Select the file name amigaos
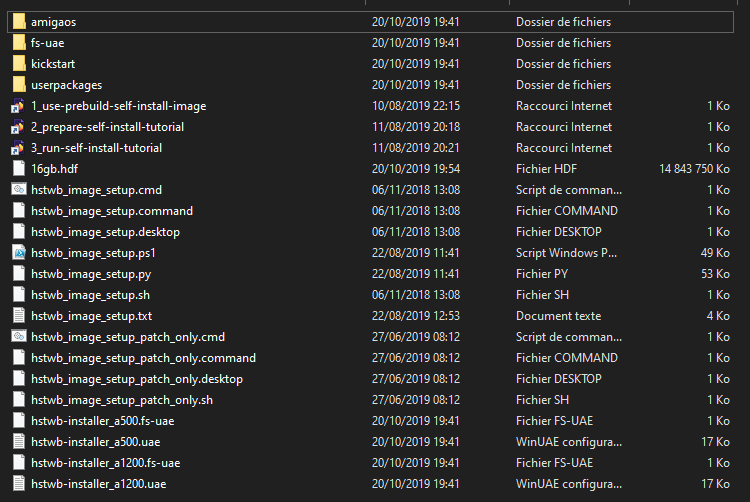750x502 pixels. pos(54,22)
